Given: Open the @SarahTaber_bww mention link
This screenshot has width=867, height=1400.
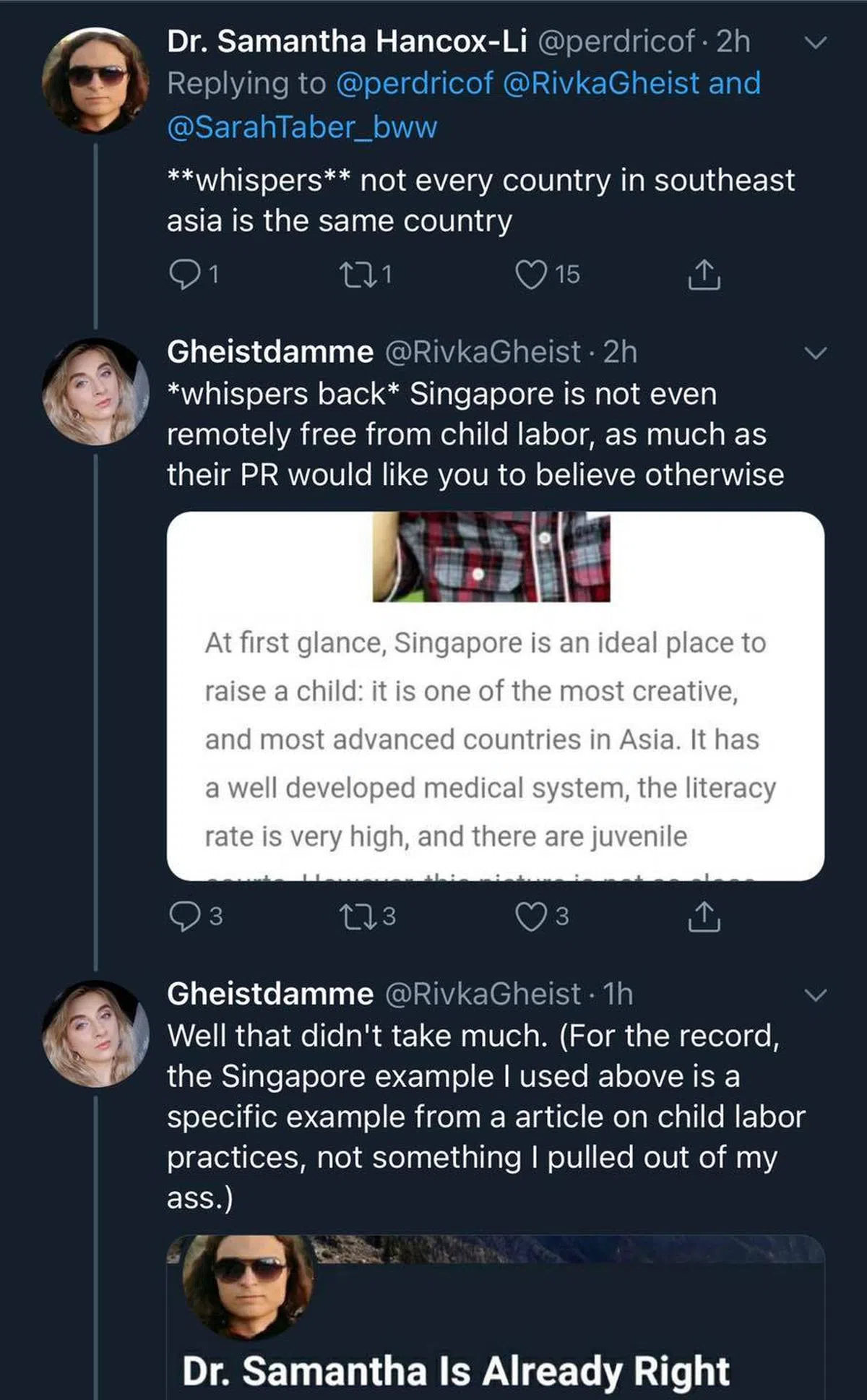Looking at the screenshot, I should pos(302,127).
